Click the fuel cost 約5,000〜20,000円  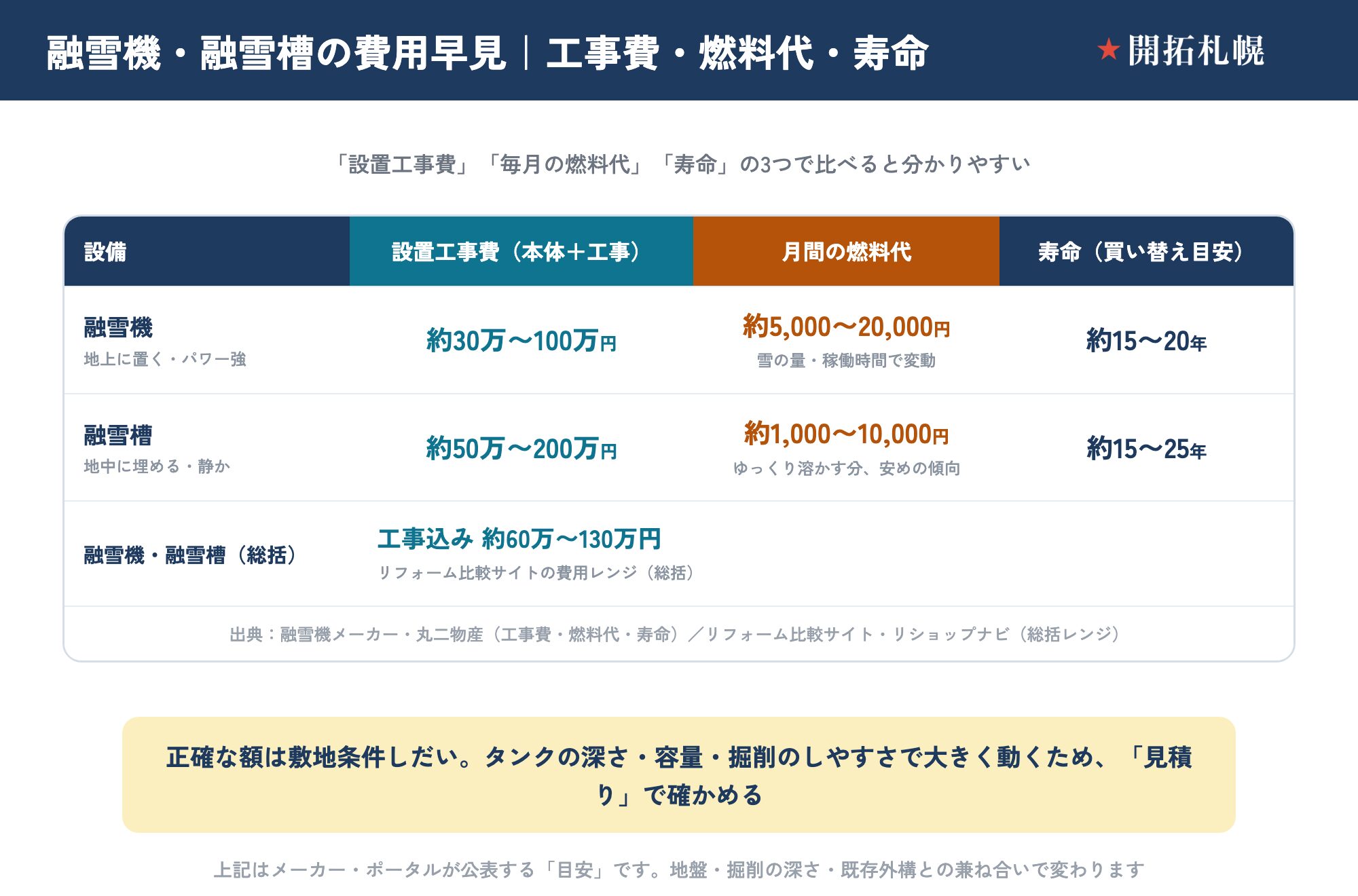846,326
